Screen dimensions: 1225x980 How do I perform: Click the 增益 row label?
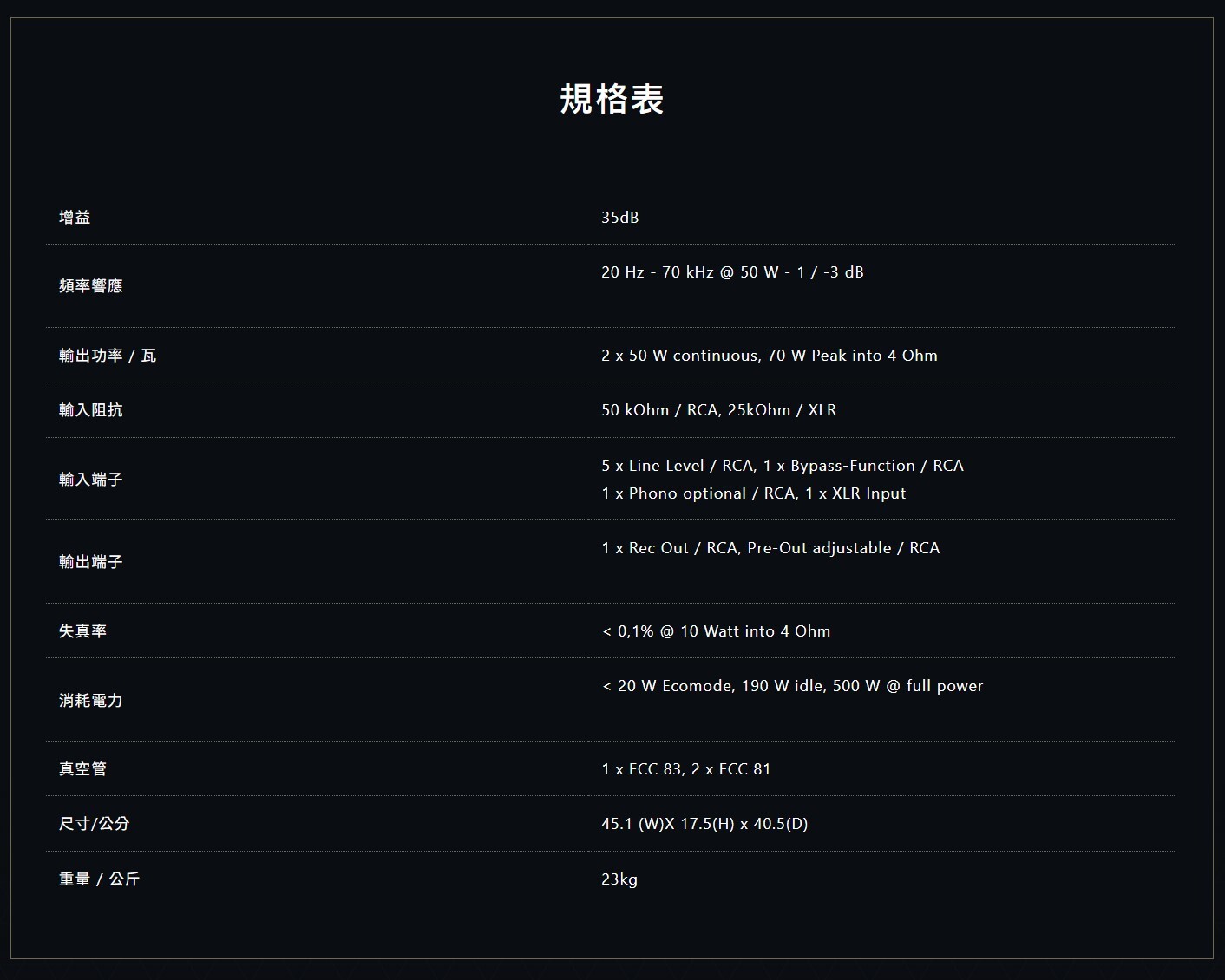(x=75, y=218)
